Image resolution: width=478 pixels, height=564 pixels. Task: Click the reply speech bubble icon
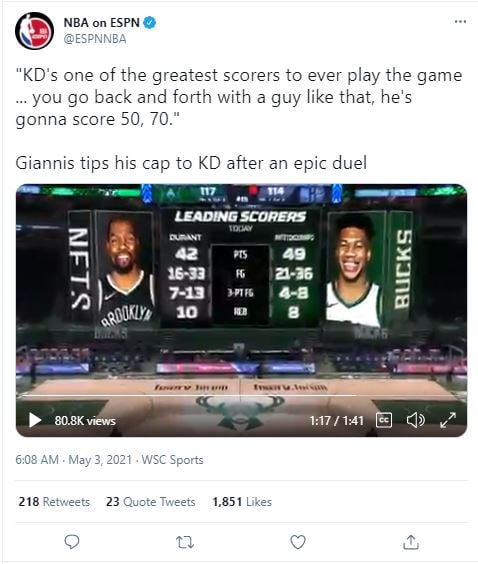point(72,542)
